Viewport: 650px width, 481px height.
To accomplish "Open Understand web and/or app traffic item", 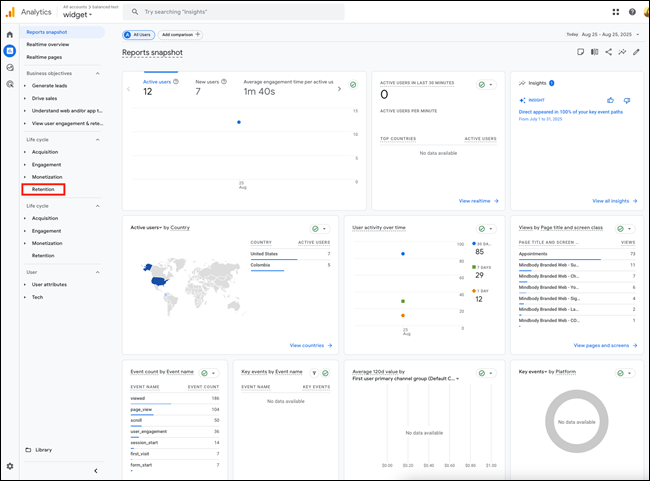I will coord(67,111).
